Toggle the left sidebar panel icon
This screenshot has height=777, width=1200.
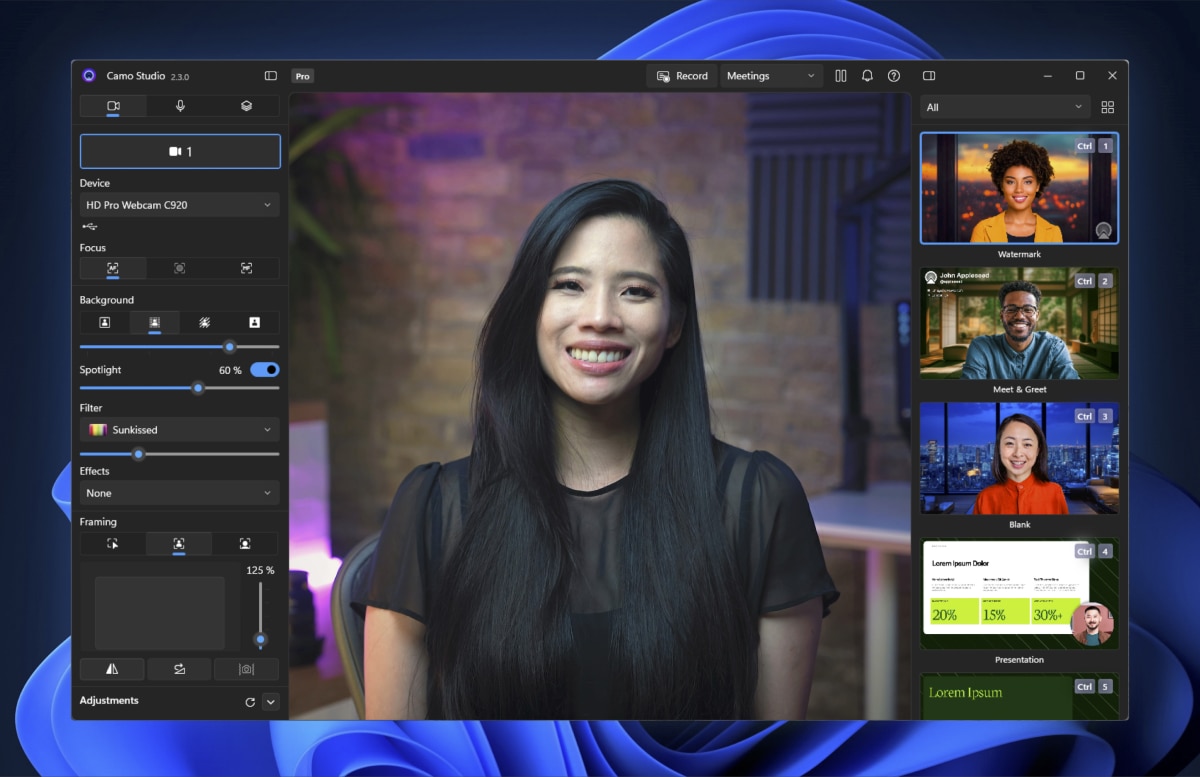click(270, 76)
